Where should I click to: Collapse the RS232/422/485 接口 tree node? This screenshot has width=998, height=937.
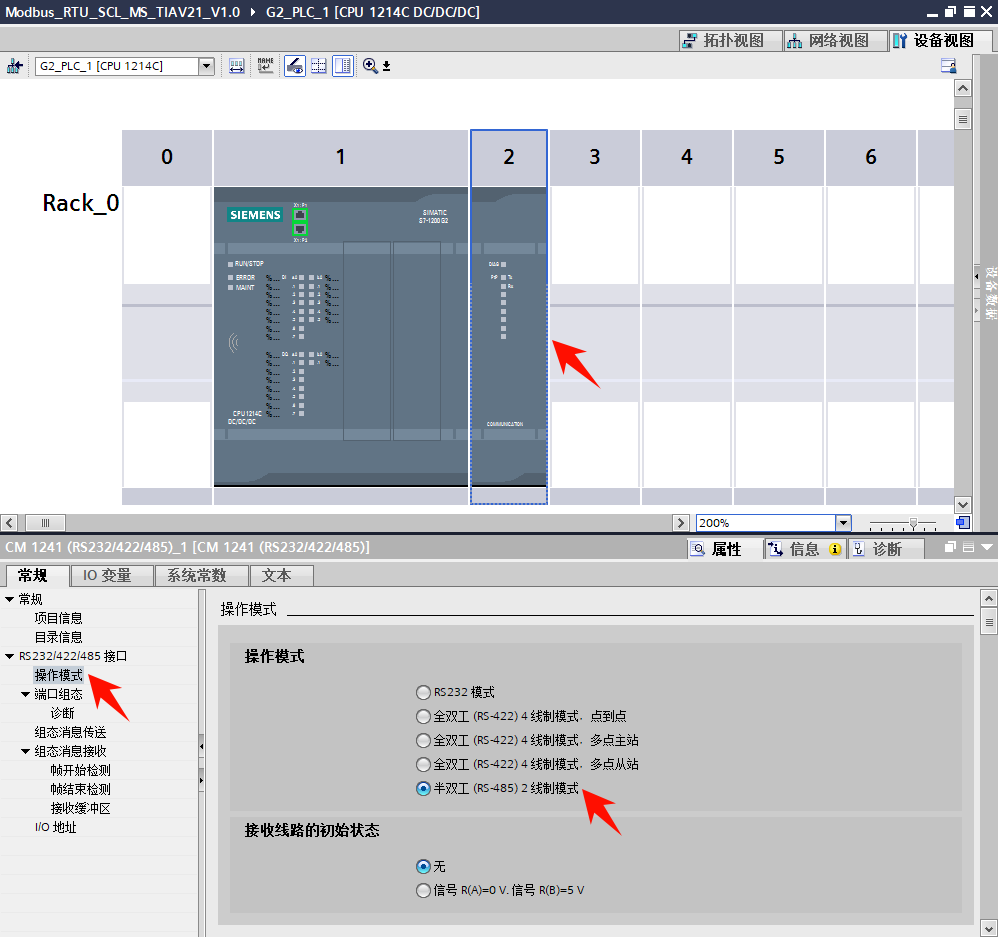point(10,656)
